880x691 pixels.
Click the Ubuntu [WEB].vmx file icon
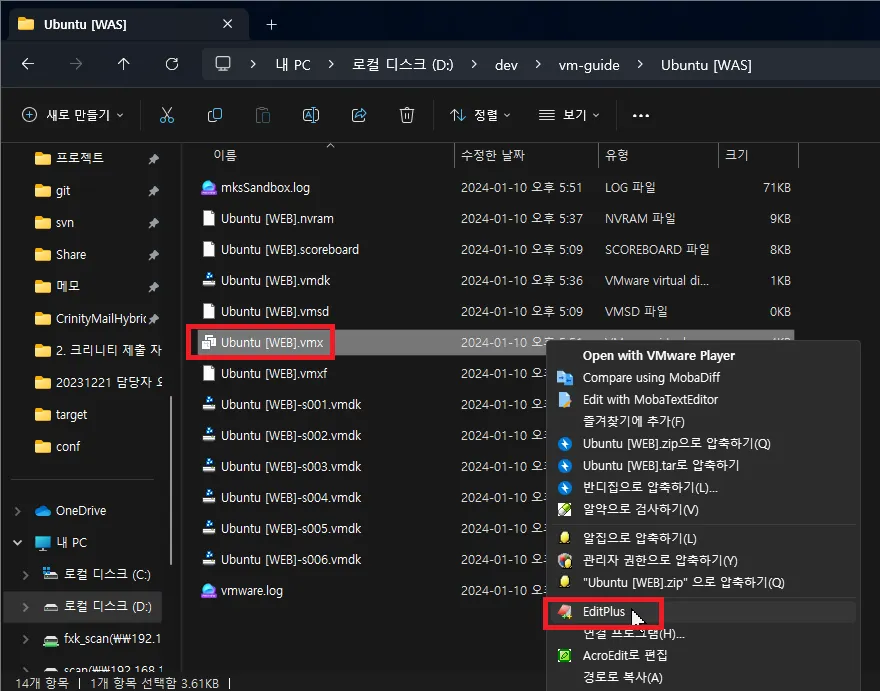coord(209,342)
